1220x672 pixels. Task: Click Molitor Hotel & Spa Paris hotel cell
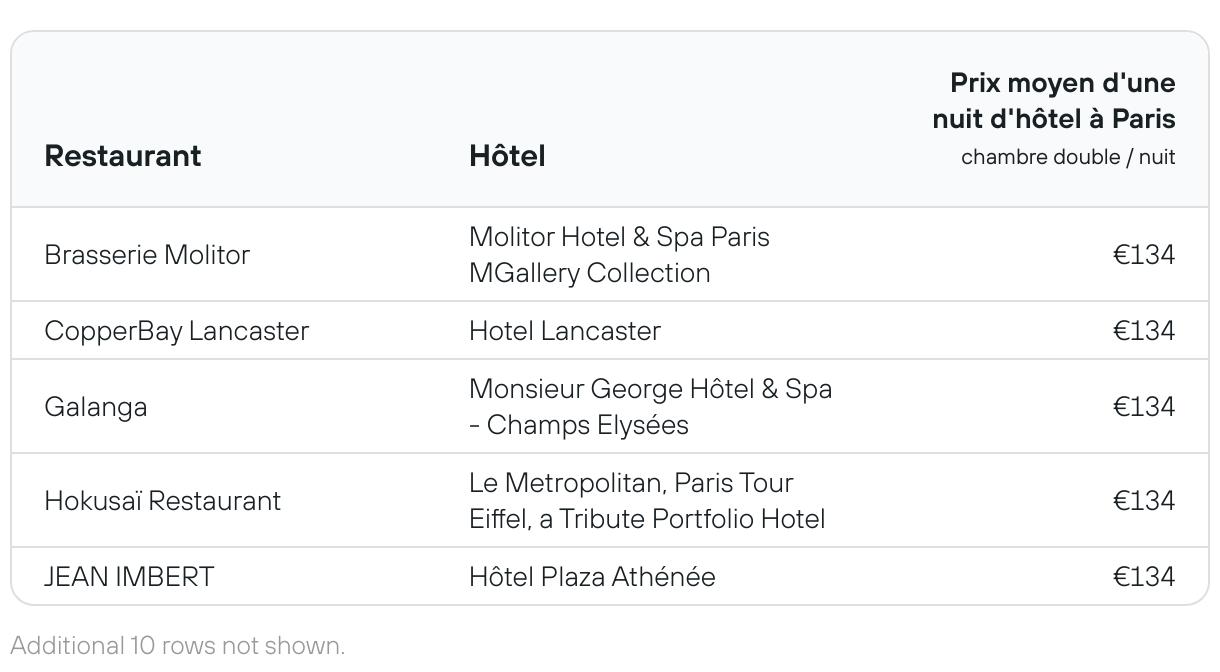[619, 255]
